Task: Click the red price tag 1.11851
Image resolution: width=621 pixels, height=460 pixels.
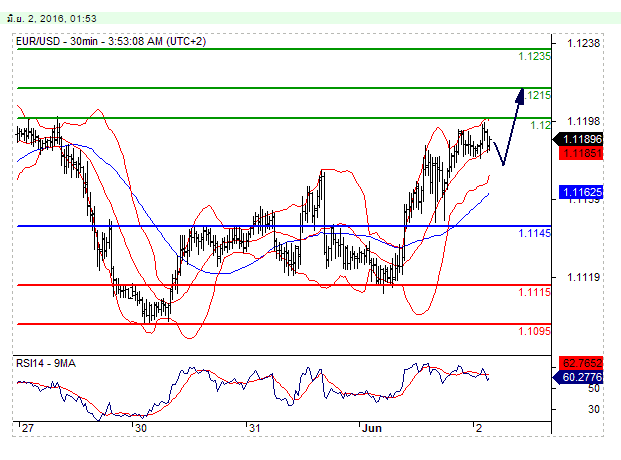Action: coord(581,153)
